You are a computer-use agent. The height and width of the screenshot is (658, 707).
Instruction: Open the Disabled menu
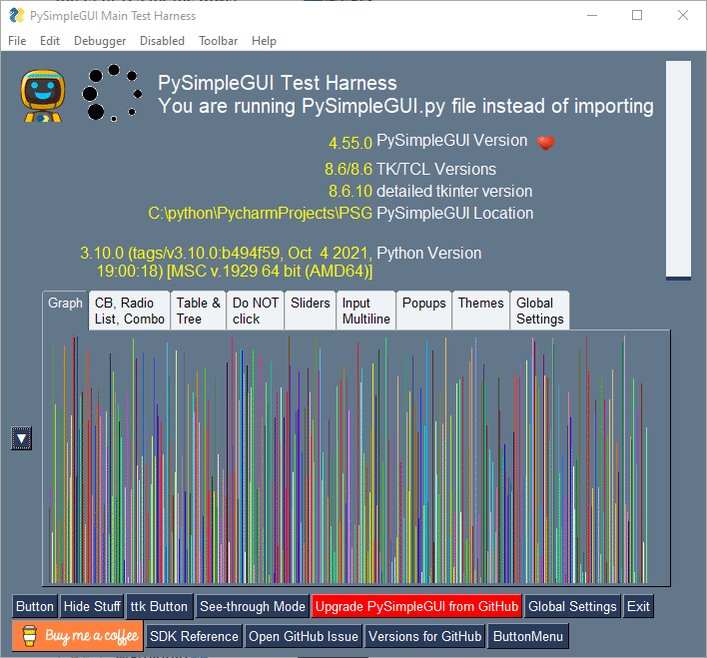pos(162,41)
